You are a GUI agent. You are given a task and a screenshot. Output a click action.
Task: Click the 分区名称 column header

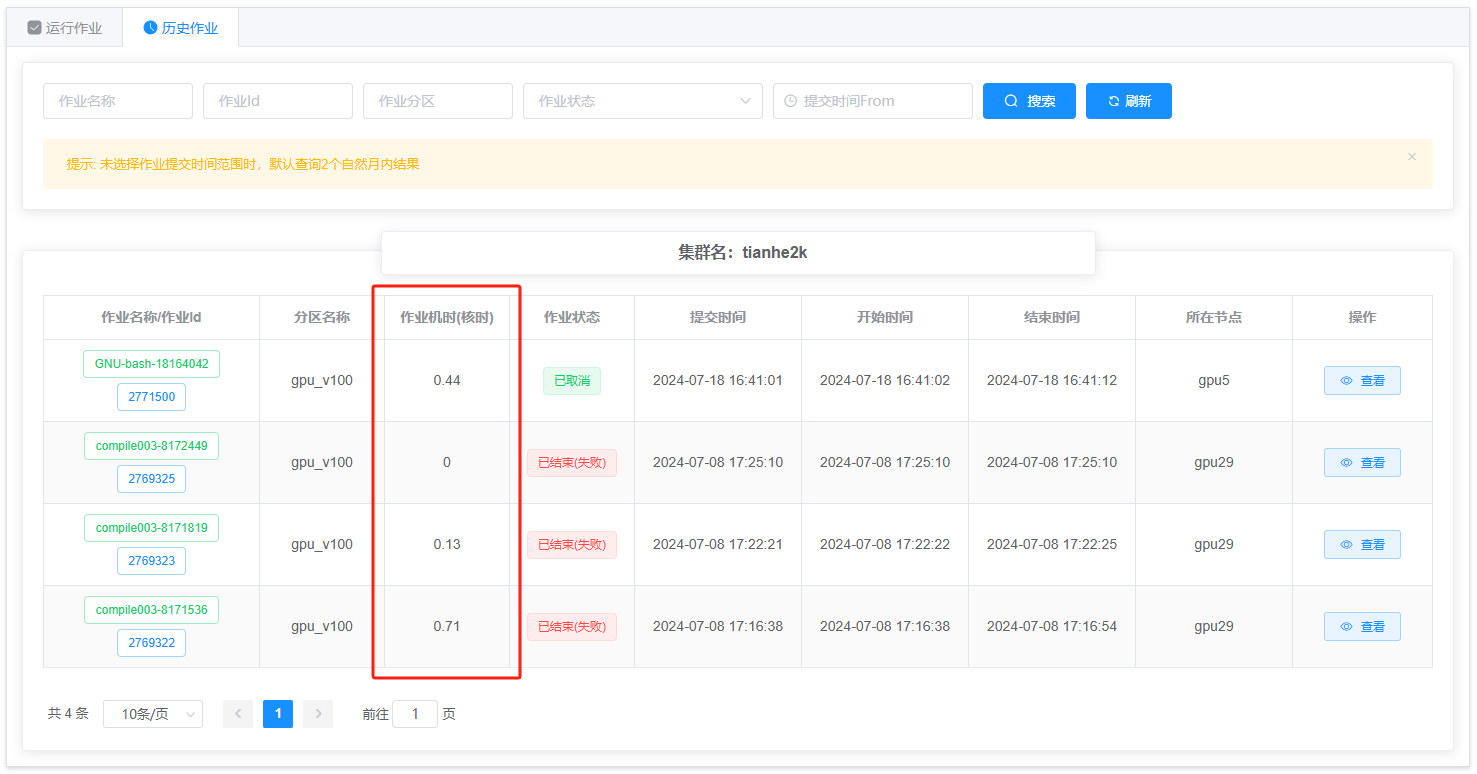322,317
